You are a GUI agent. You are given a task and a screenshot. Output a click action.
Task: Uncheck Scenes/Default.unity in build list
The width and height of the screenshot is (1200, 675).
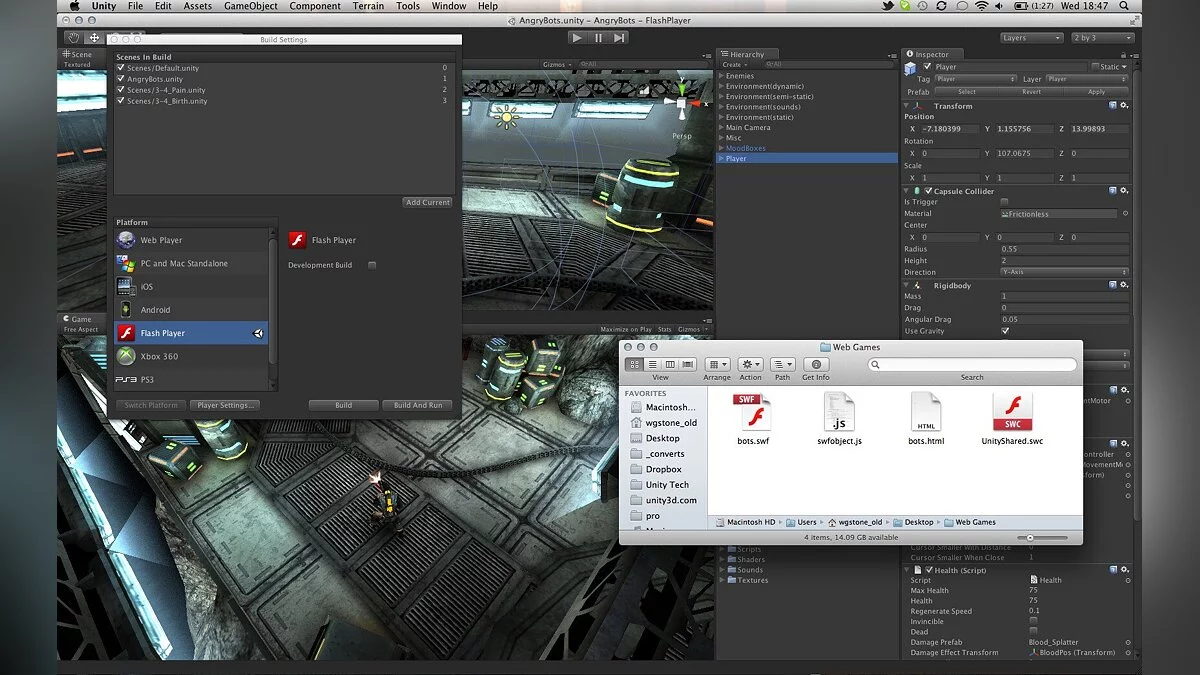point(121,68)
